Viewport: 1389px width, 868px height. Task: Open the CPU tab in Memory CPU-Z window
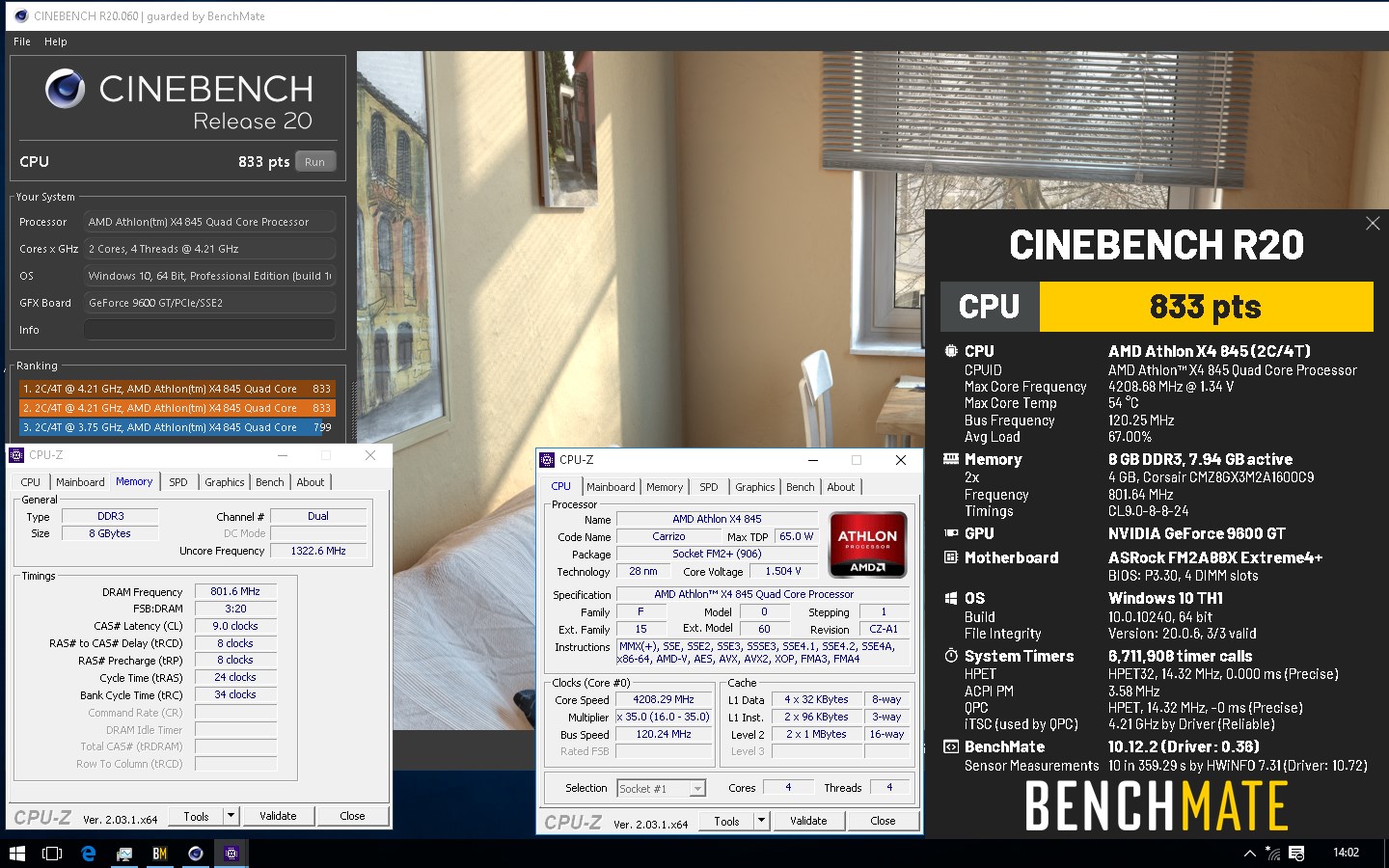pos(31,482)
